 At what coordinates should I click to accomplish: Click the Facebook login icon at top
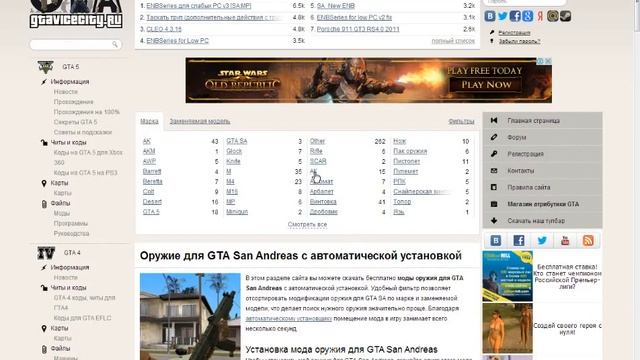click(515, 16)
